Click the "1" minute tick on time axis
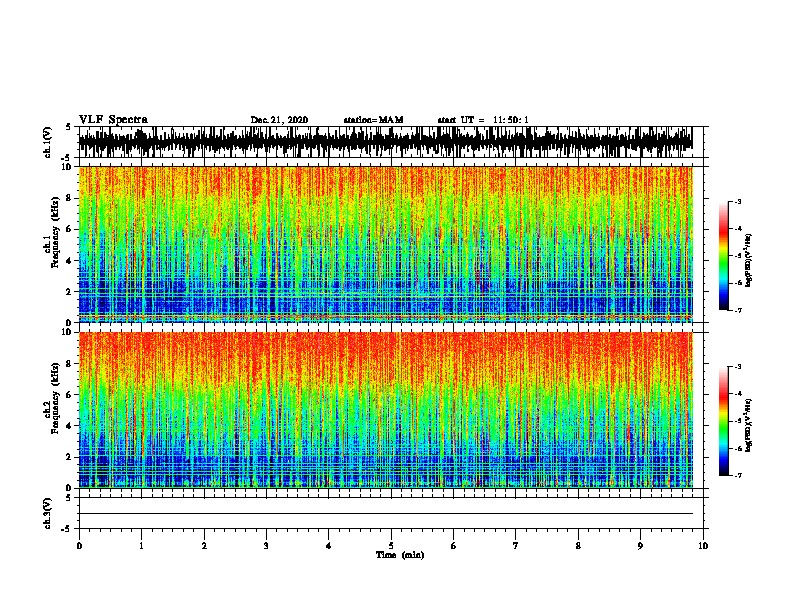 [x=141, y=545]
